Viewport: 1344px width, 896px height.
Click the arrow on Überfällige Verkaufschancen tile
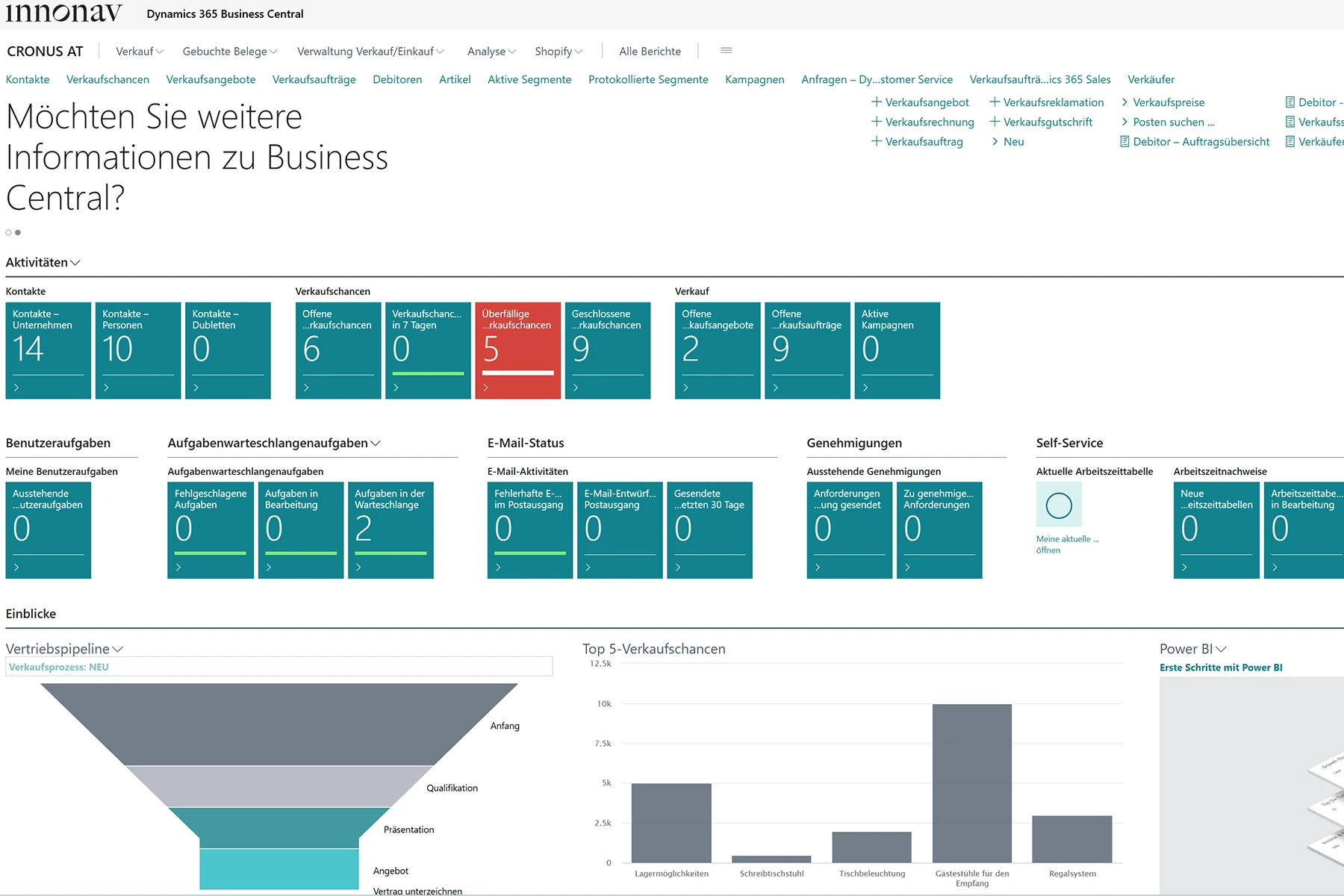tap(486, 388)
